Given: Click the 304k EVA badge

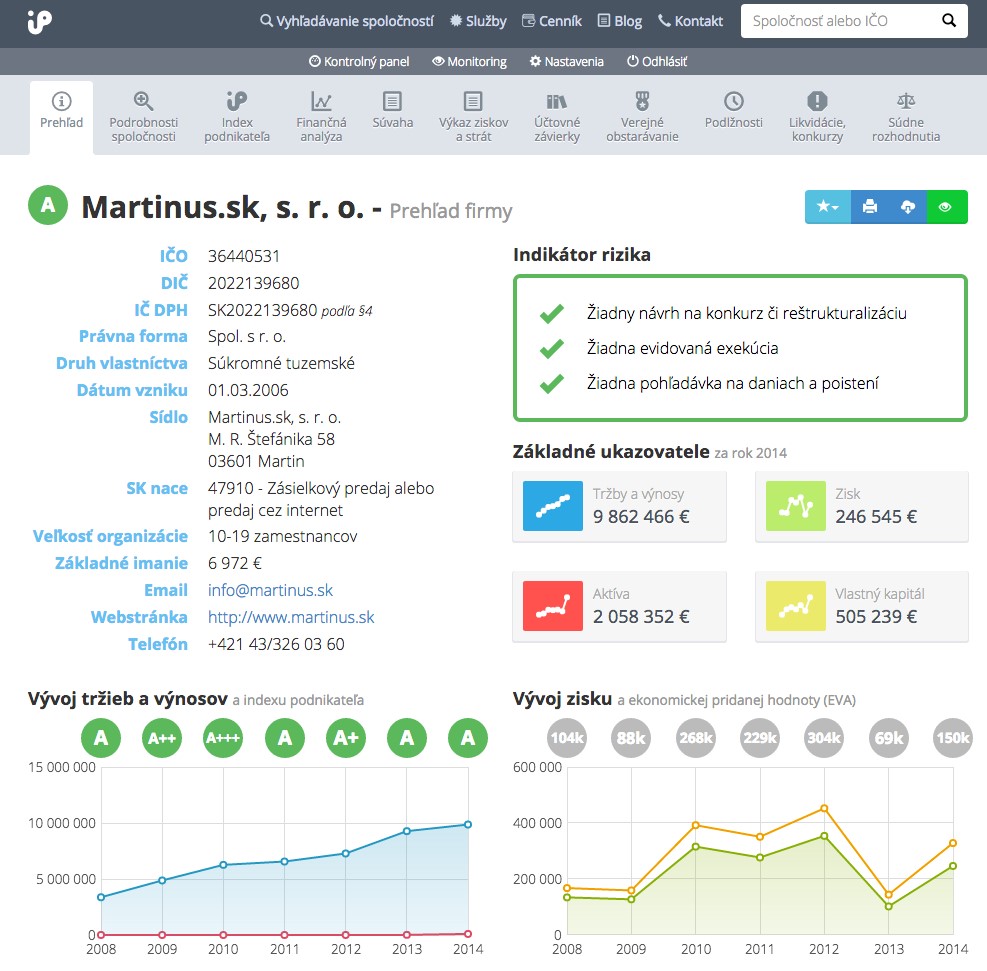Looking at the screenshot, I should (825, 738).
